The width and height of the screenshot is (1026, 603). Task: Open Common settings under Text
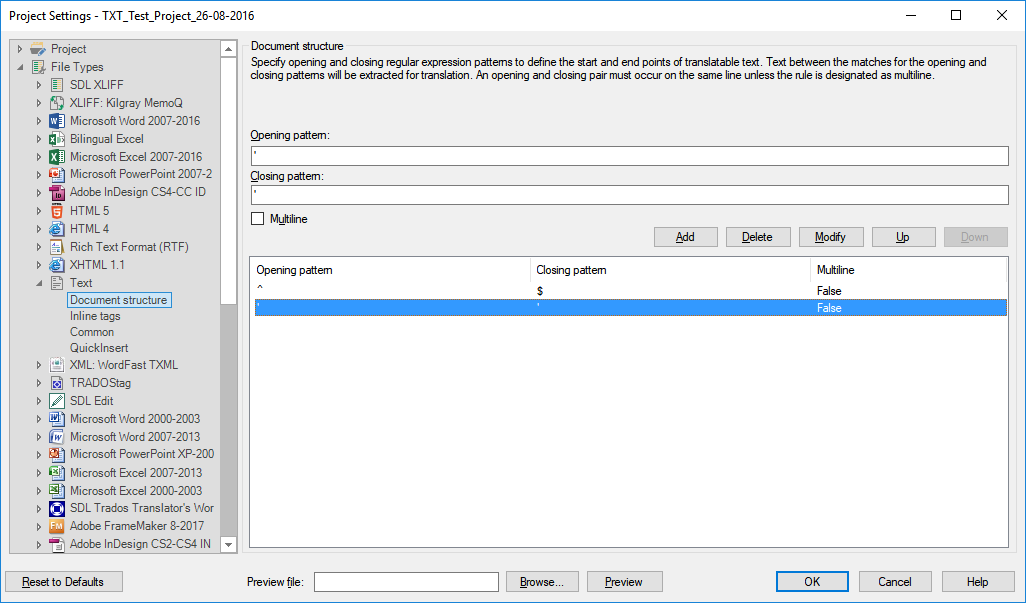tap(92, 332)
